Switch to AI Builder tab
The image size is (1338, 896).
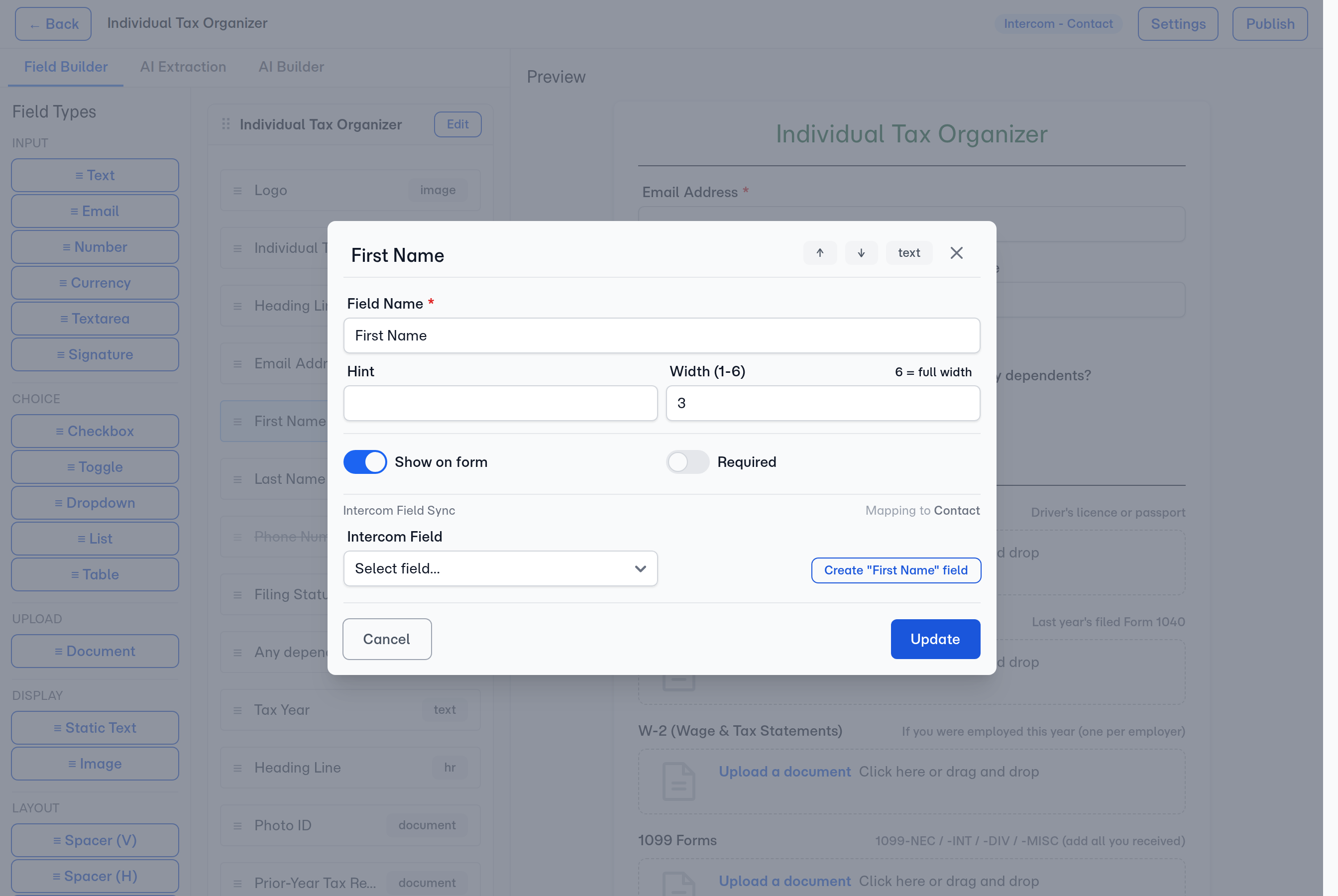pyautogui.click(x=291, y=67)
